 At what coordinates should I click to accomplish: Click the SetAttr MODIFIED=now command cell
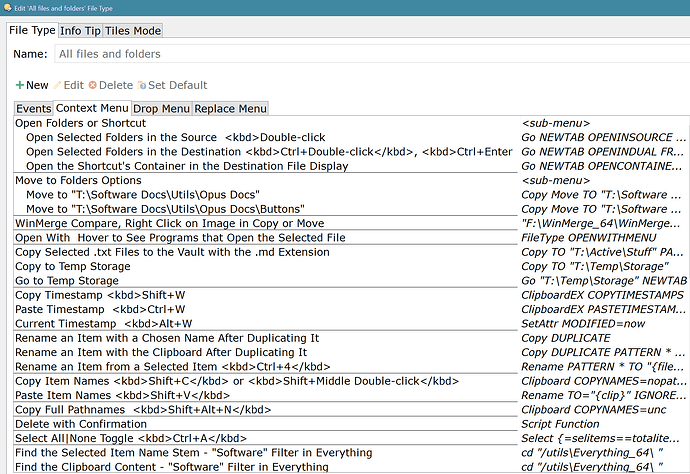[583, 323]
